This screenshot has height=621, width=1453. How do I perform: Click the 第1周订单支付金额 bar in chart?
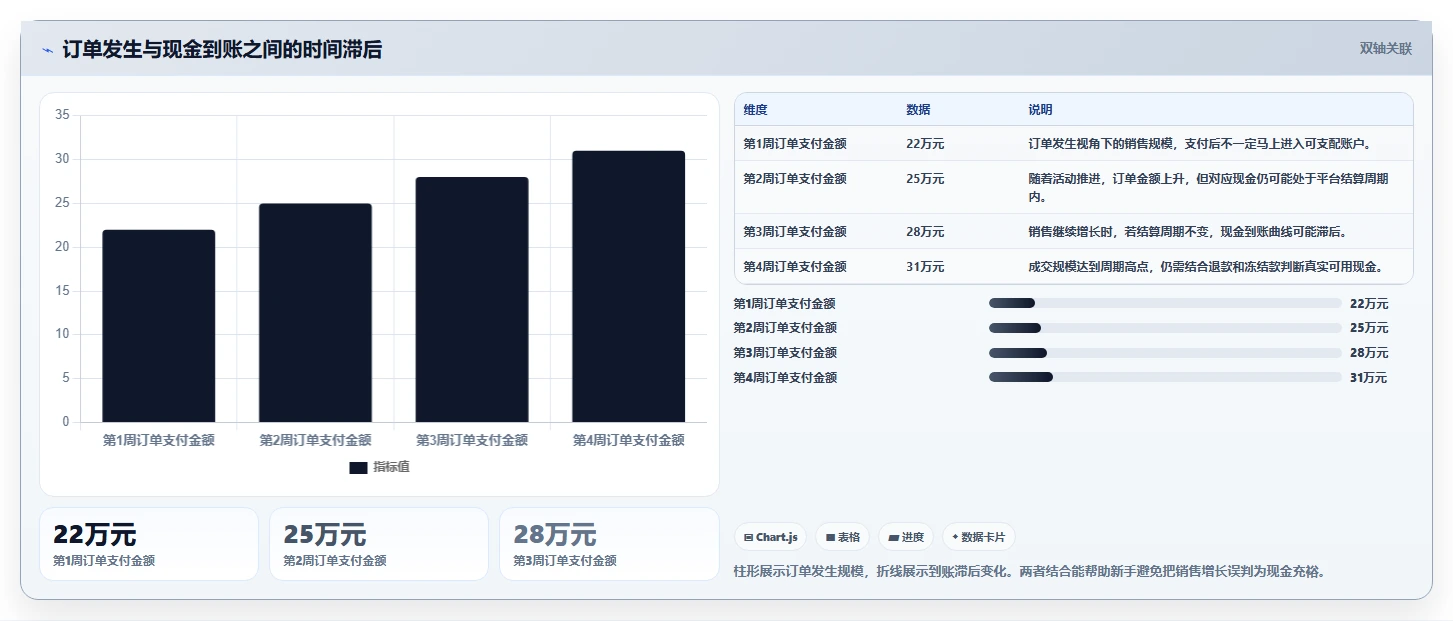(159, 326)
